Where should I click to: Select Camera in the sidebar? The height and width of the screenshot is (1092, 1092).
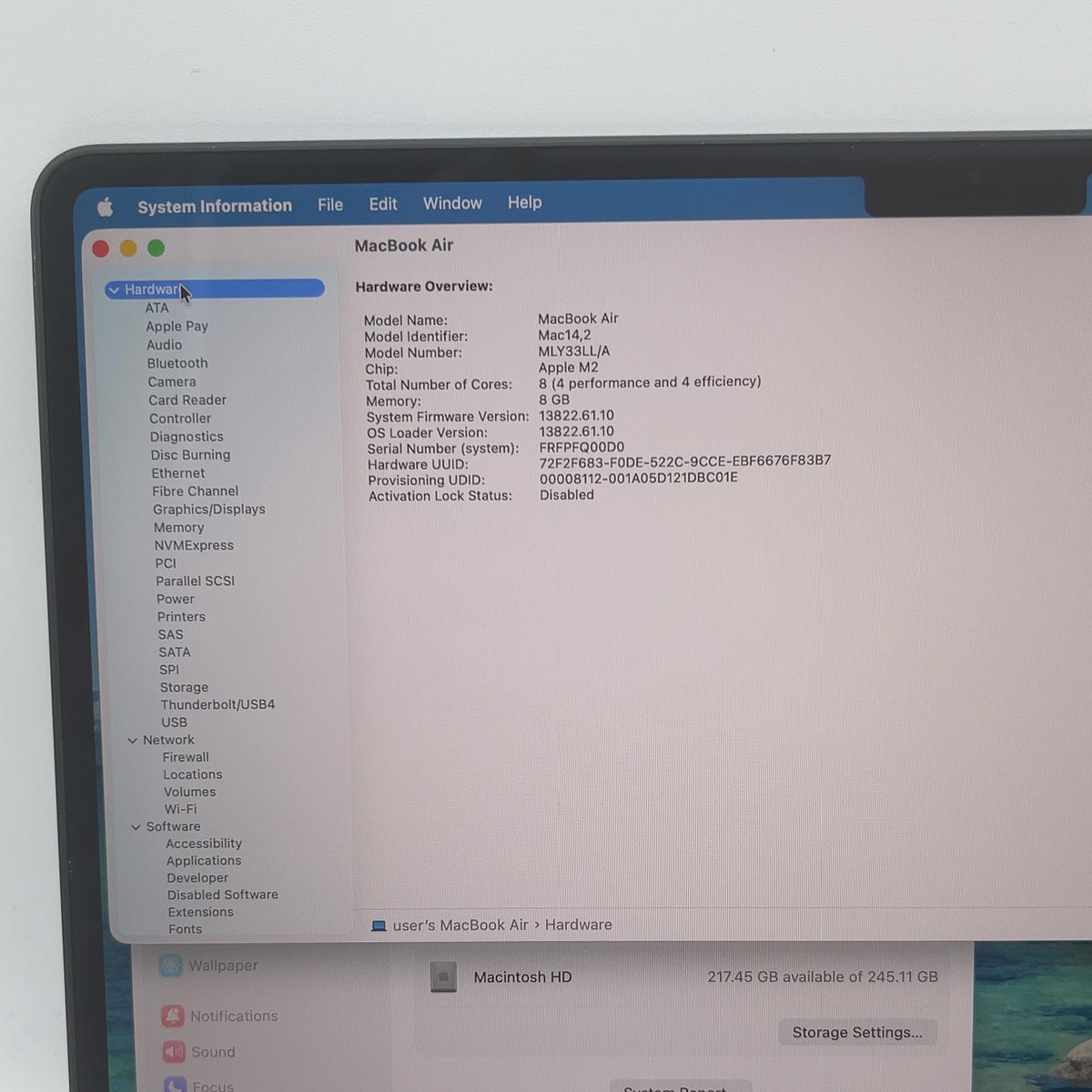tap(171, 382)
